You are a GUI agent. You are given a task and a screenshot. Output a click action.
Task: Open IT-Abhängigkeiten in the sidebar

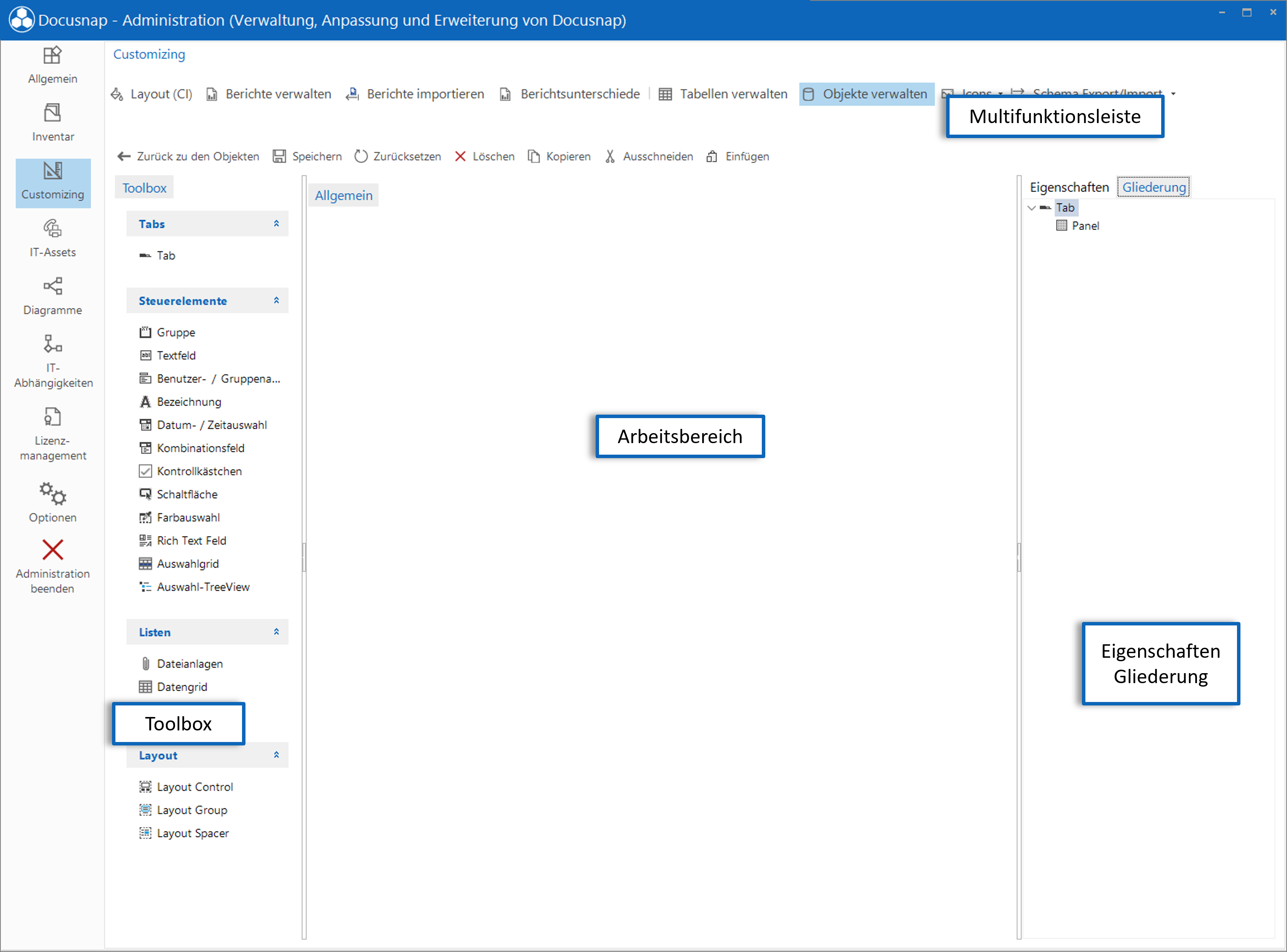tap(52, 362)
